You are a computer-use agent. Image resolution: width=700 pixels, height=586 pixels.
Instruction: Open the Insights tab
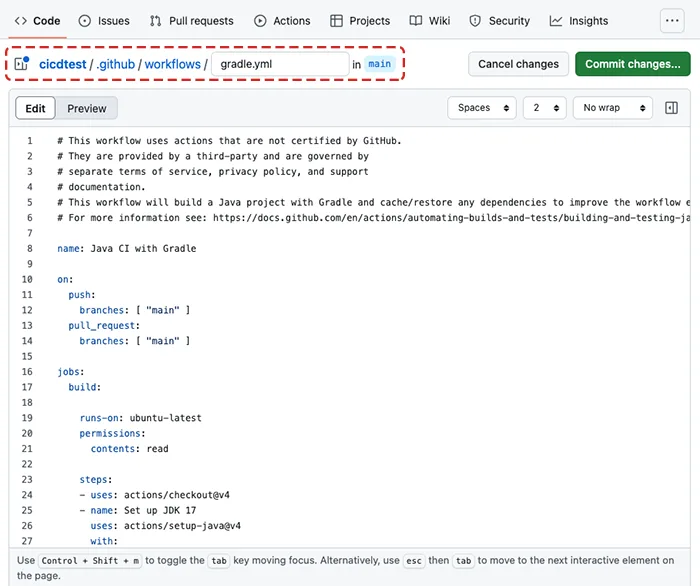579,21
